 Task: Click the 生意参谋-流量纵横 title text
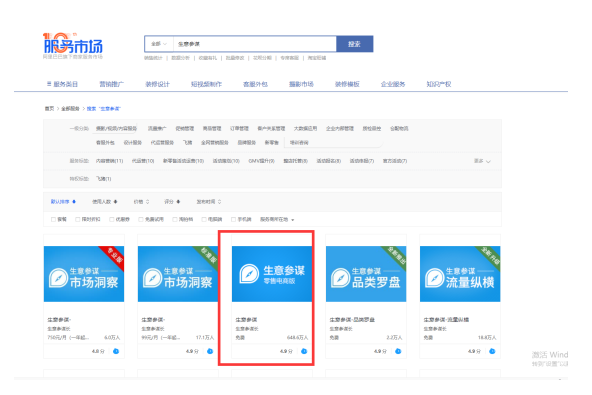pos(446,319)
